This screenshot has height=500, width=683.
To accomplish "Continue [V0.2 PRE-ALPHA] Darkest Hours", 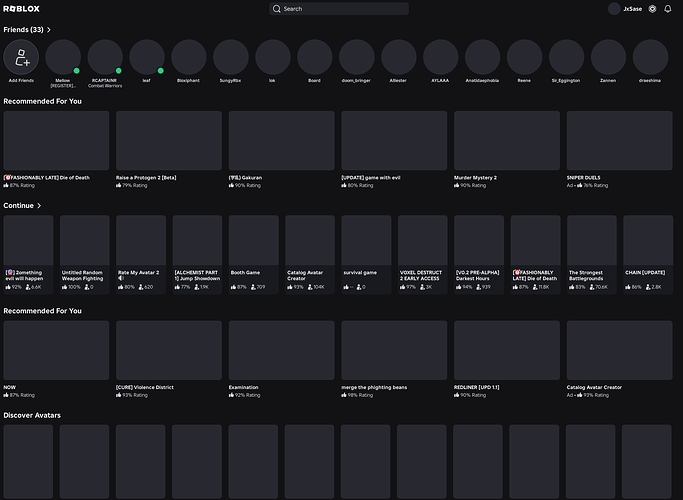I will point(479,254).
